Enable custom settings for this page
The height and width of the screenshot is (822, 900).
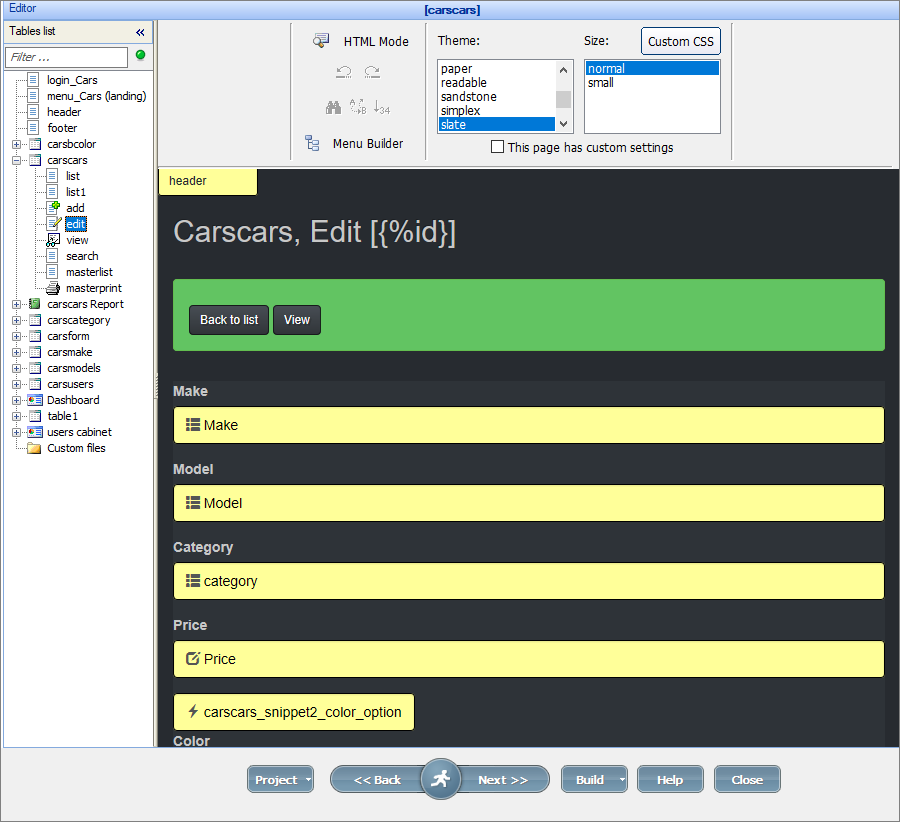[497, 147]
